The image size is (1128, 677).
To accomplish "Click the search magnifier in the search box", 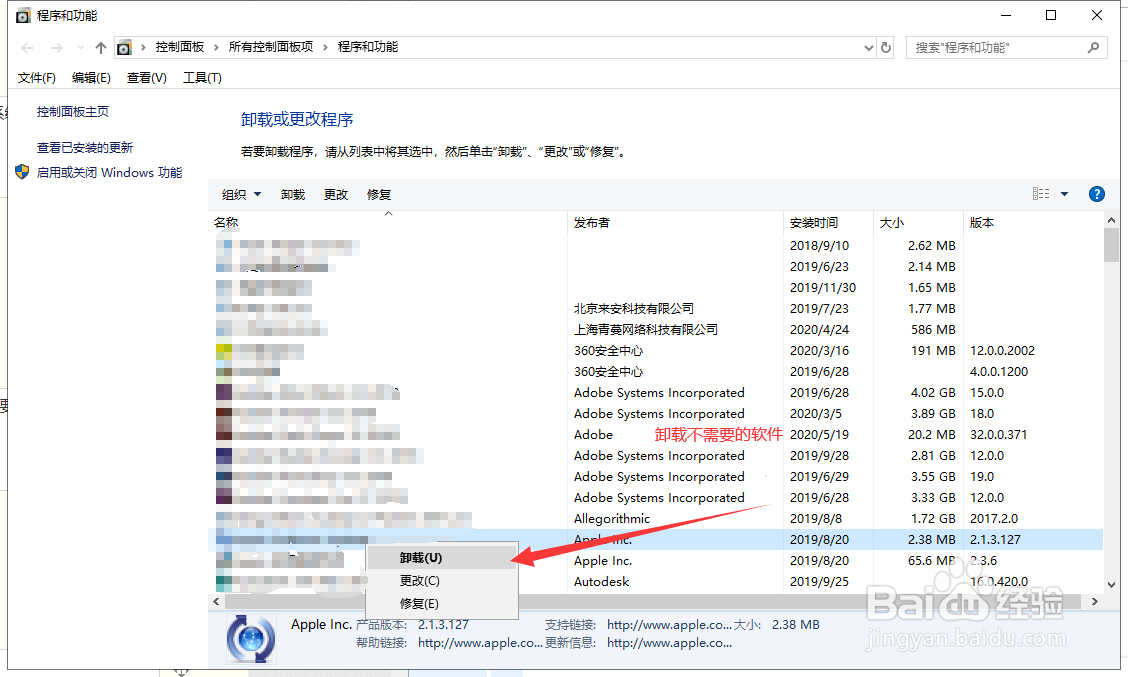I will [1093, 47].
